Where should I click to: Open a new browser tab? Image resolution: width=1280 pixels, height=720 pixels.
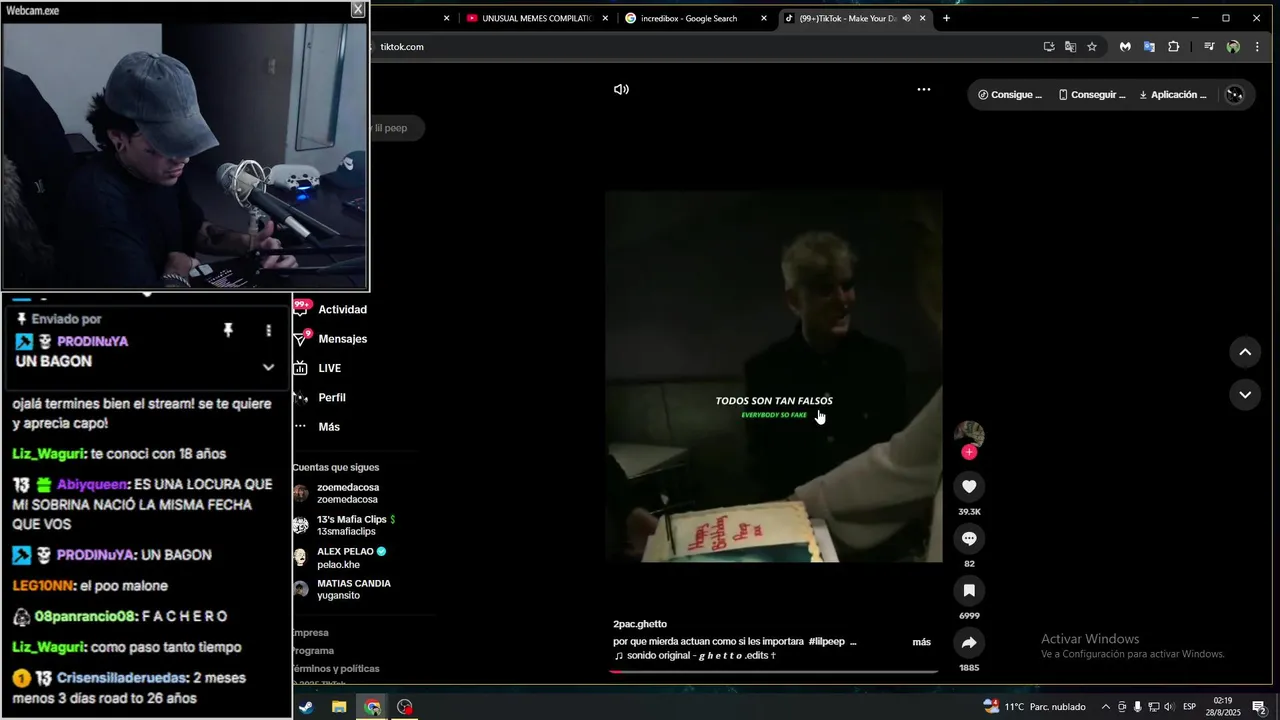pos(946,18)
